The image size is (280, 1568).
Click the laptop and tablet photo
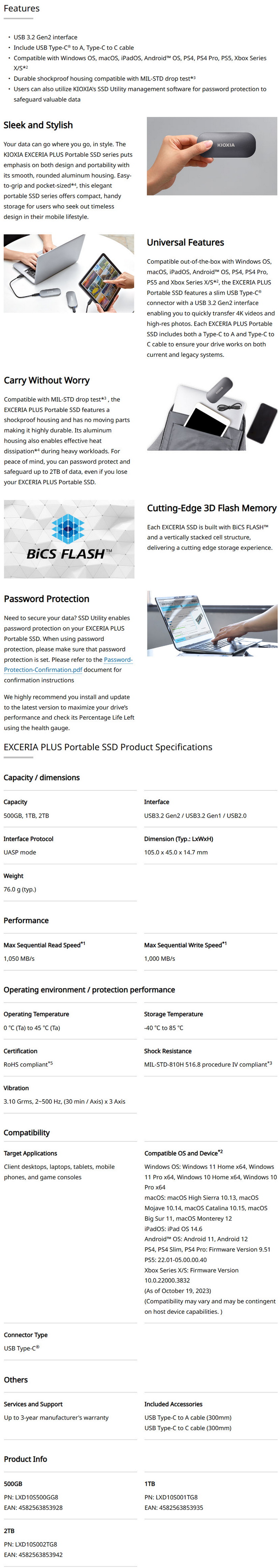click(x=69, y=273)
